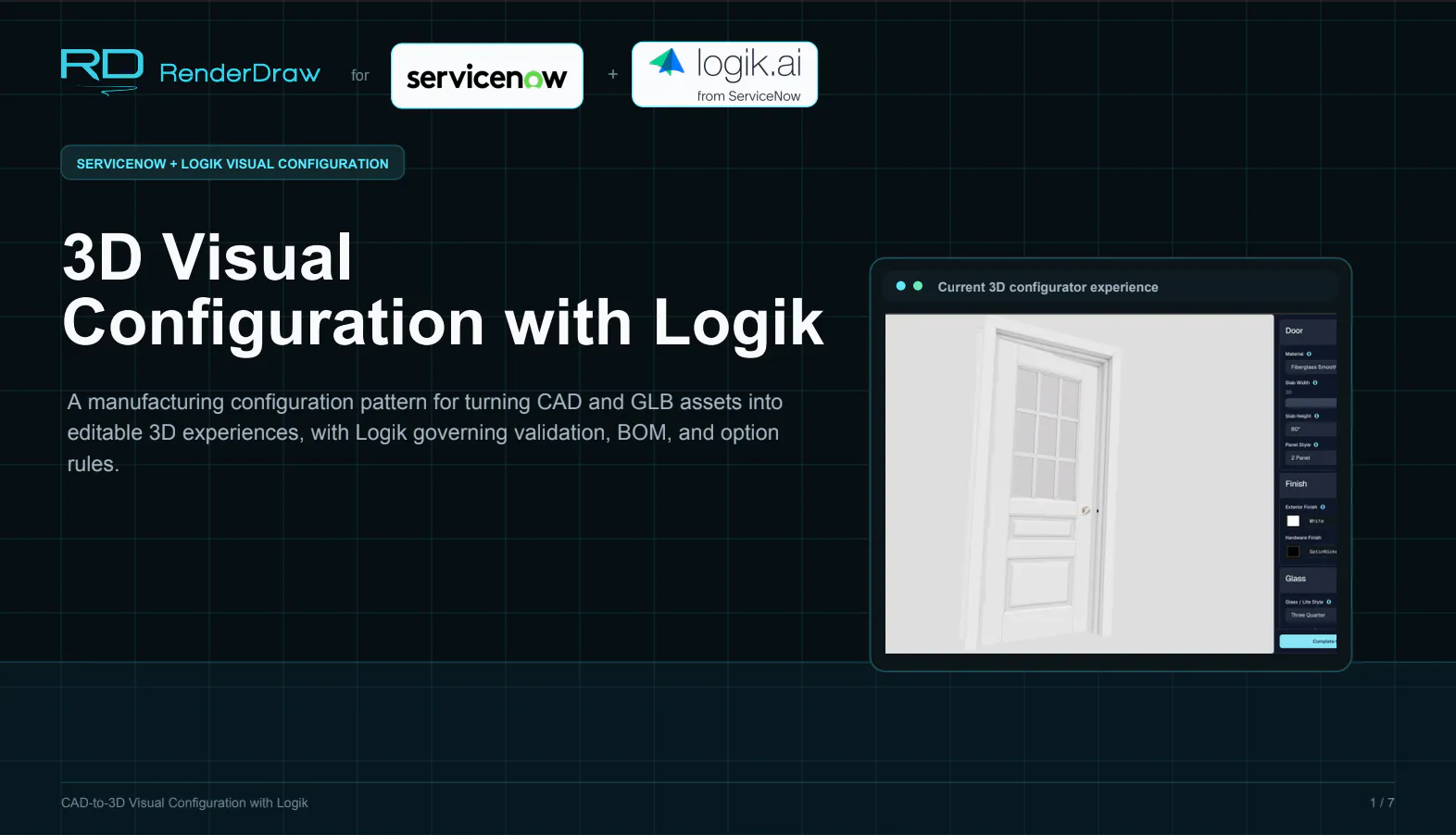Image resolution: width=1456 pixels, height=835 pixels.
Task: Click the footer text 'CAD-to-3D Visual Configuration with Logik'
Action: (x=184, y=803)
